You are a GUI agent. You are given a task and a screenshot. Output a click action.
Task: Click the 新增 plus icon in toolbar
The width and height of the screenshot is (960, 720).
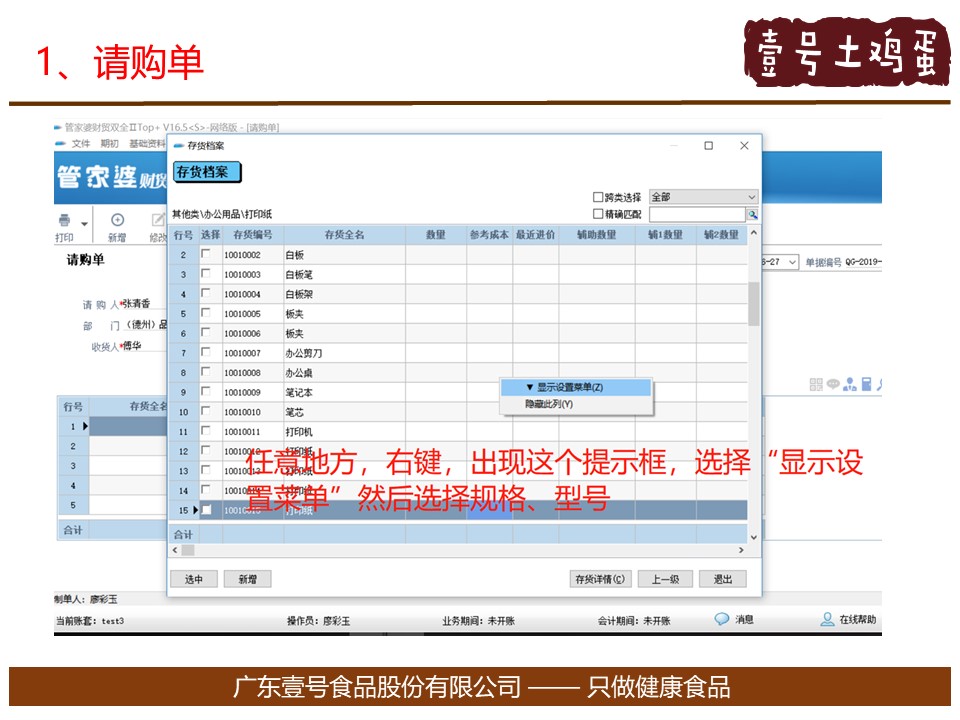[x=117, y=221]
